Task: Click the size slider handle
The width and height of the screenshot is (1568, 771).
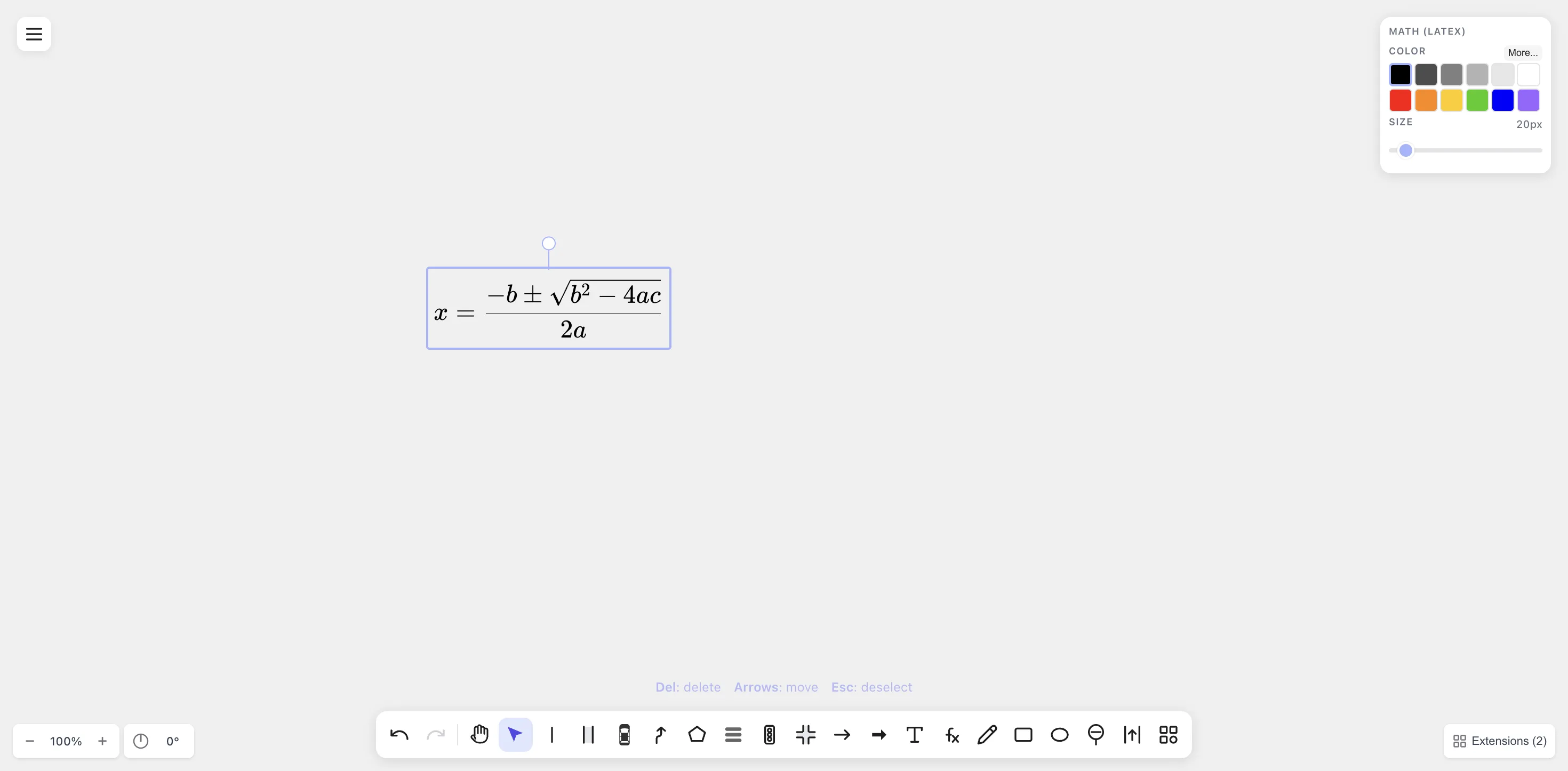Action: (1405, 150)
